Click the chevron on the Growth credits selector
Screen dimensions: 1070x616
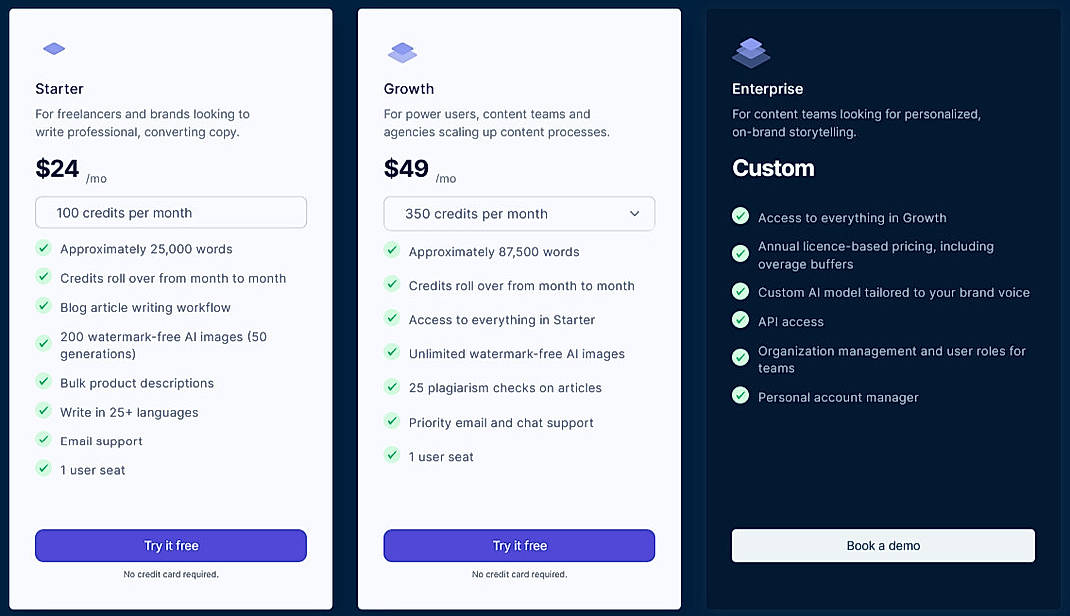click(x=634, y=213)
